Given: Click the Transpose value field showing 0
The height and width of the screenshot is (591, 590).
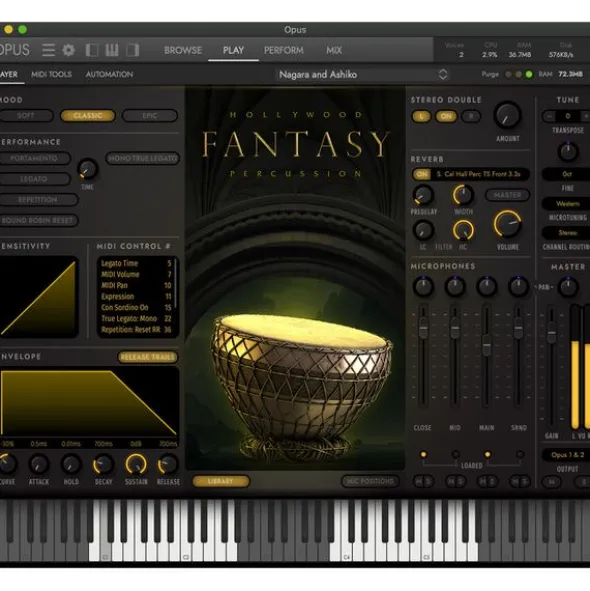Looking at the screenshot, I should tap(567, 116).
